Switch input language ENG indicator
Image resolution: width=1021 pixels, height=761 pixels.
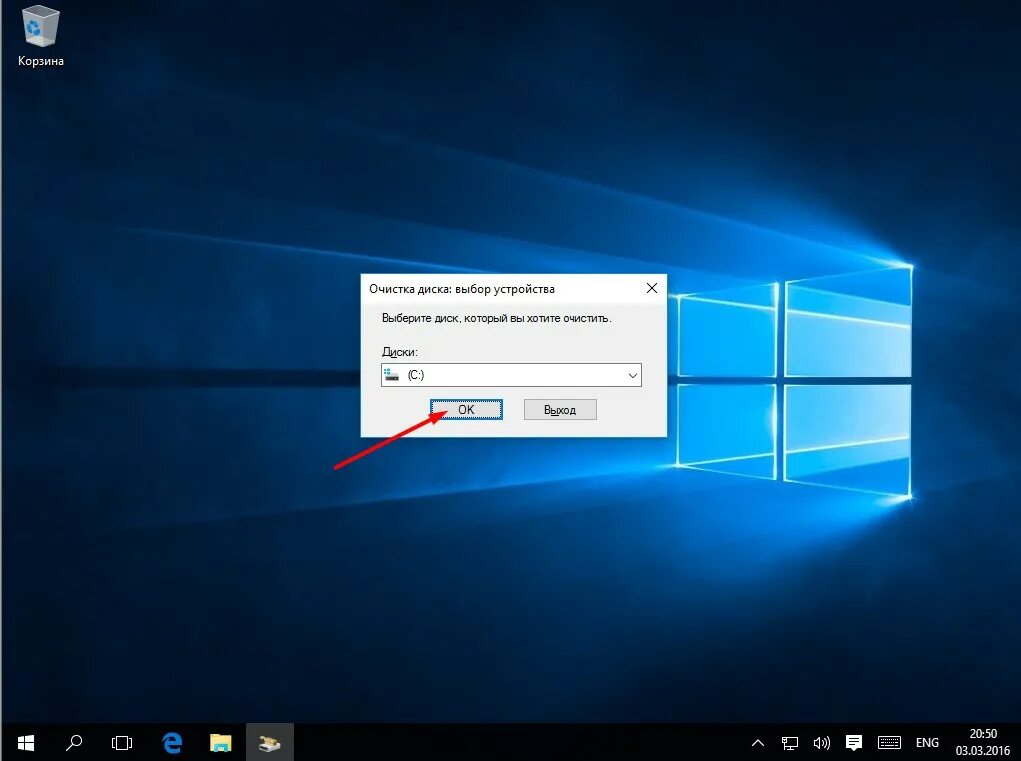pos(927,743)
